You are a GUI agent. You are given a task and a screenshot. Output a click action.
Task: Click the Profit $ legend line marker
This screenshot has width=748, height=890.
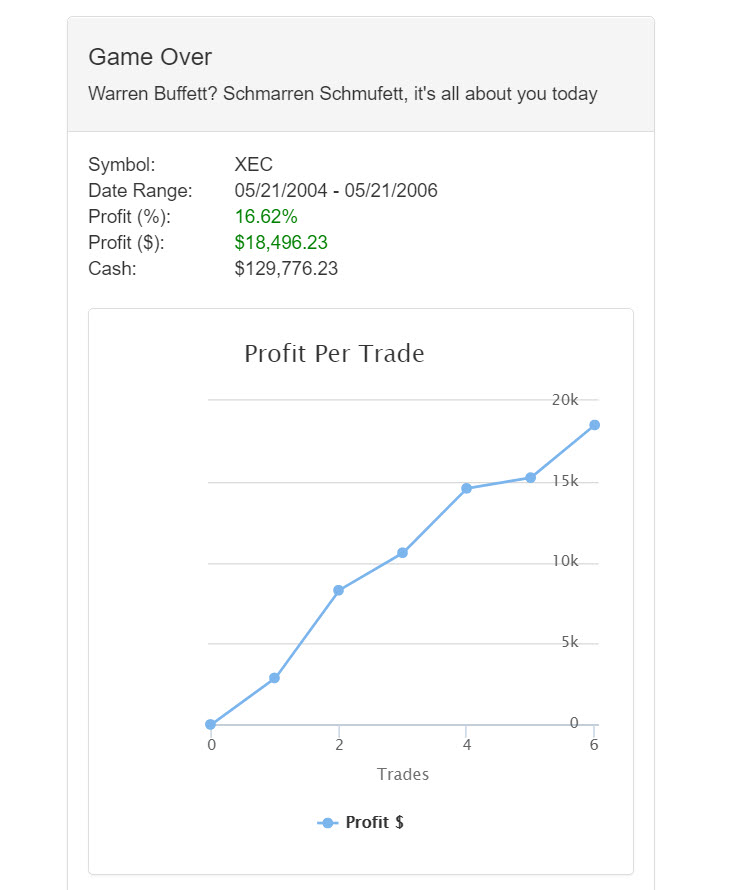pyautogui.click(x=327, y=823)
